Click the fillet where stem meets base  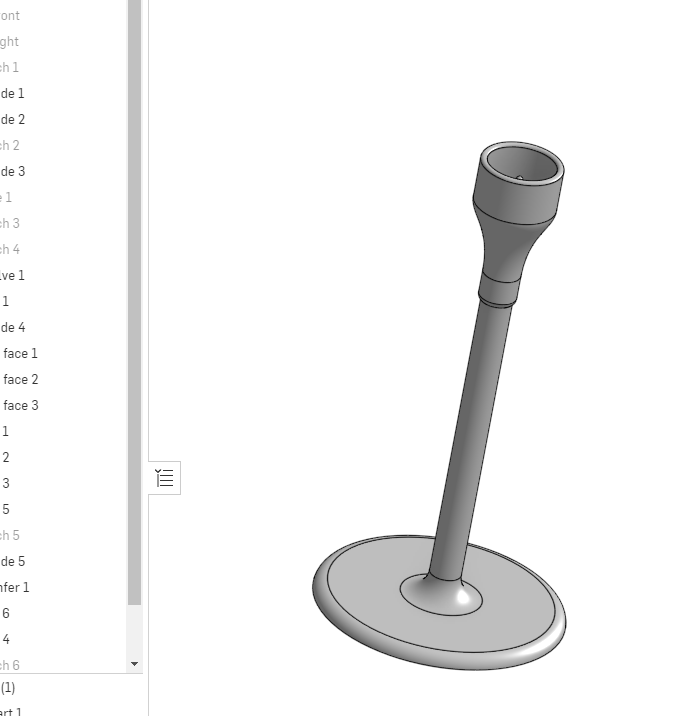pyautogui.click(x=441, y=598)
